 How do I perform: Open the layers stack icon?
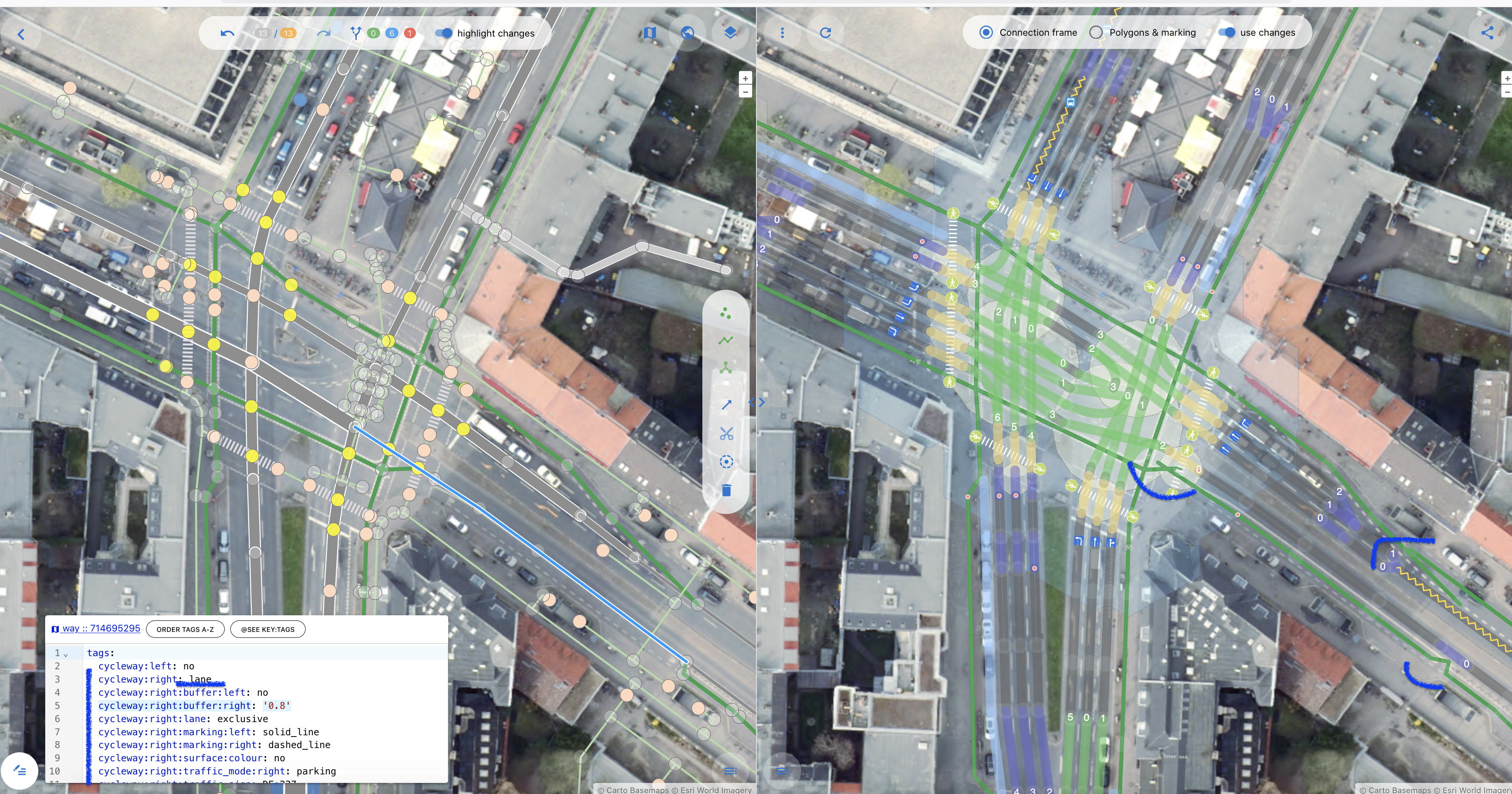(730, 33)
